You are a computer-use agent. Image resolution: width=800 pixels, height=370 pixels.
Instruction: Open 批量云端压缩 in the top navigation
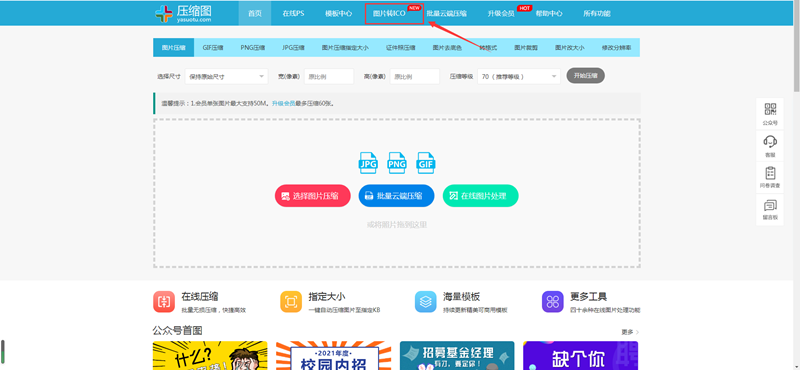pyautogui.click(x=446, y=14)
